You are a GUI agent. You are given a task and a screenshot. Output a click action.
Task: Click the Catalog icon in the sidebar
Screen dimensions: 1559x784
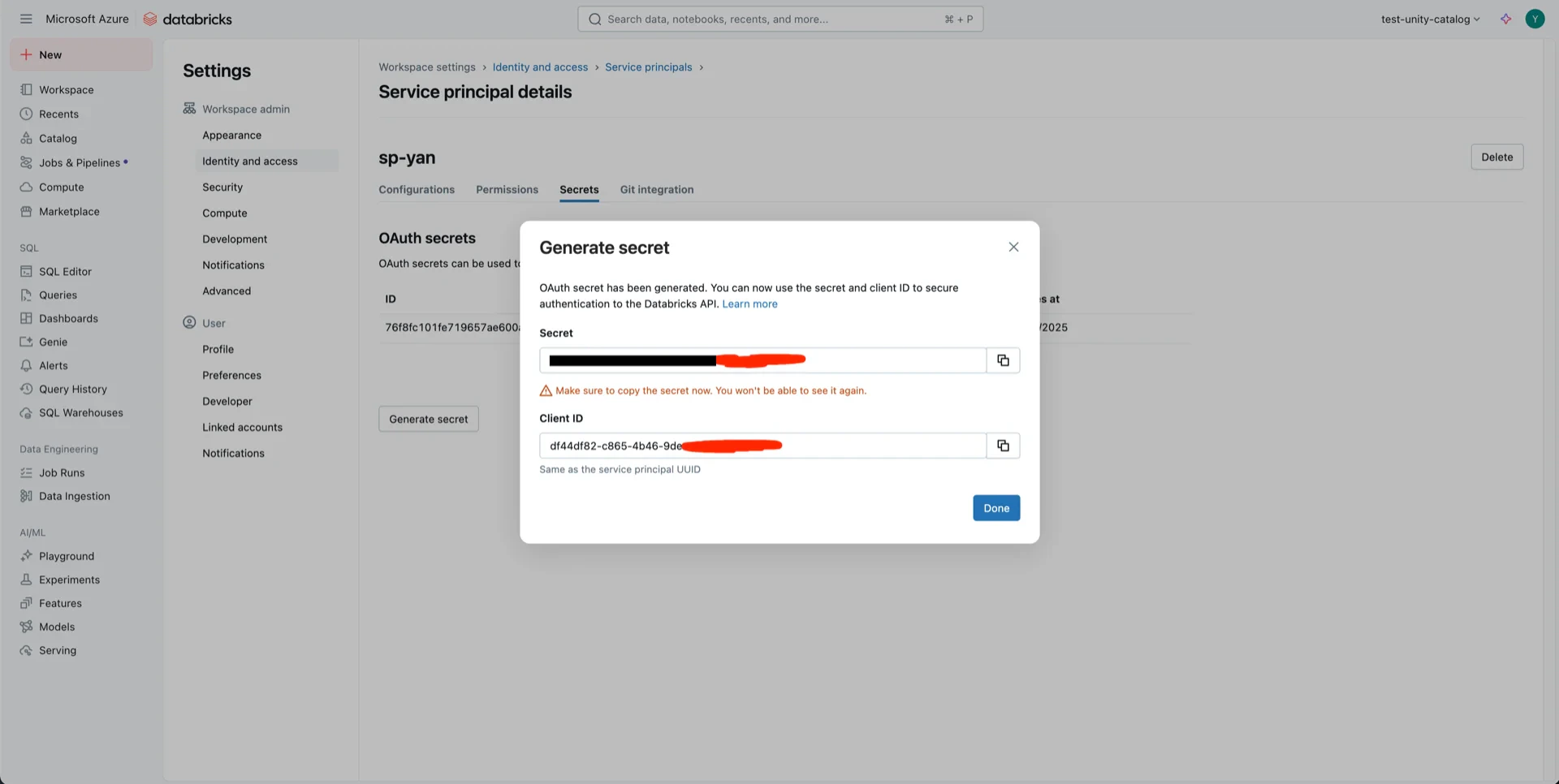(x=26, y=138)
